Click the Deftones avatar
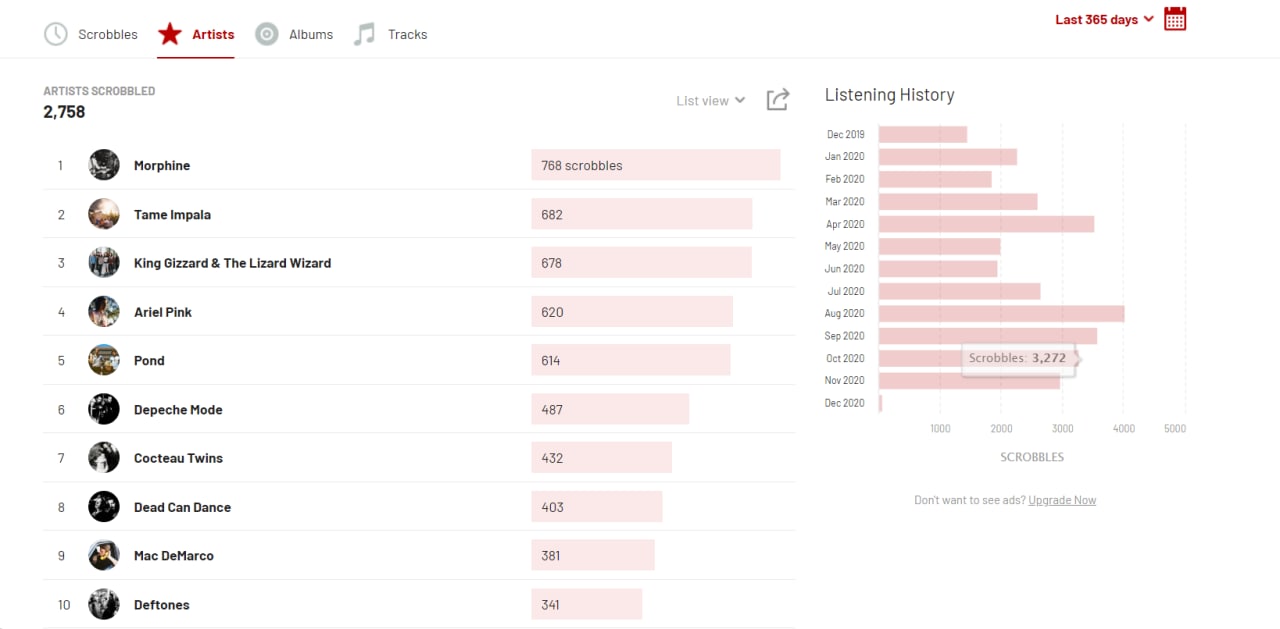This screenshot has height=629, width=1280. pyautogui.click(x=104, y=604)
